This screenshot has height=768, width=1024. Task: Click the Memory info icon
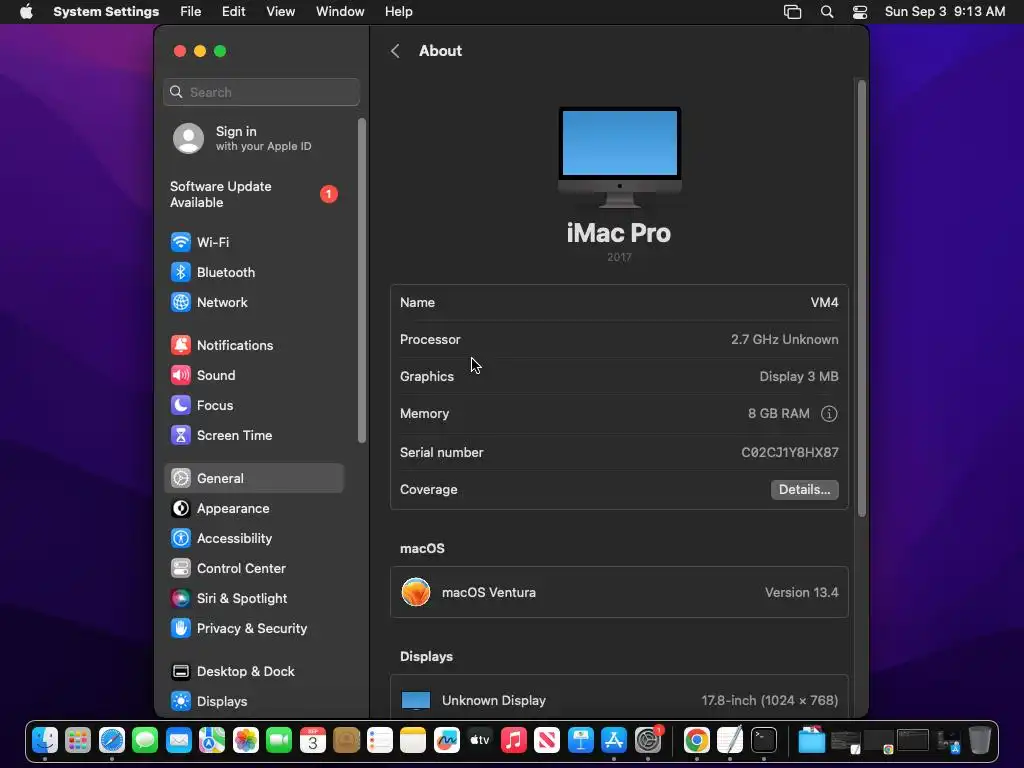[829, 414]
